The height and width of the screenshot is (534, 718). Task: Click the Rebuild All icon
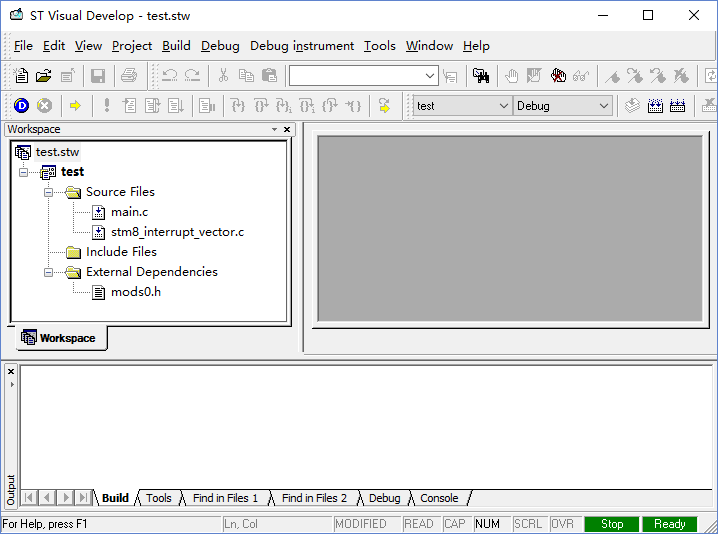click(x=677, y=106)
